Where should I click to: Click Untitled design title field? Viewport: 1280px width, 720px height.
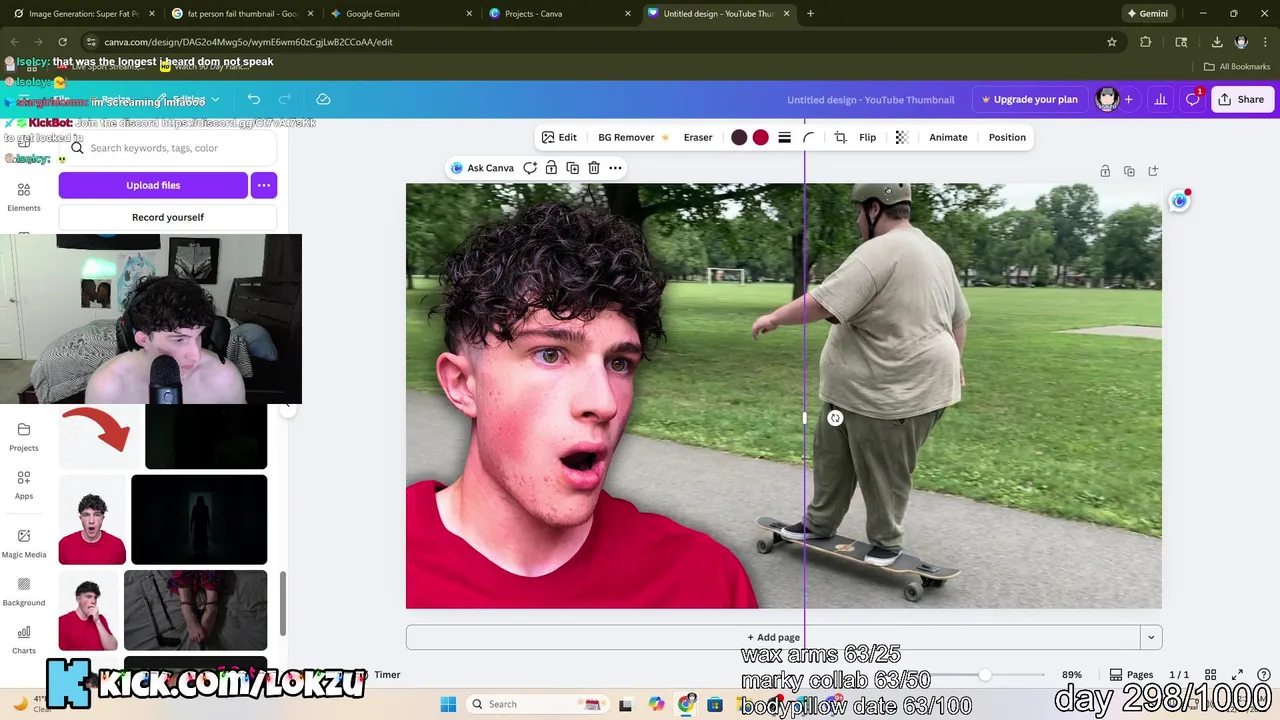tap(871, 99)
